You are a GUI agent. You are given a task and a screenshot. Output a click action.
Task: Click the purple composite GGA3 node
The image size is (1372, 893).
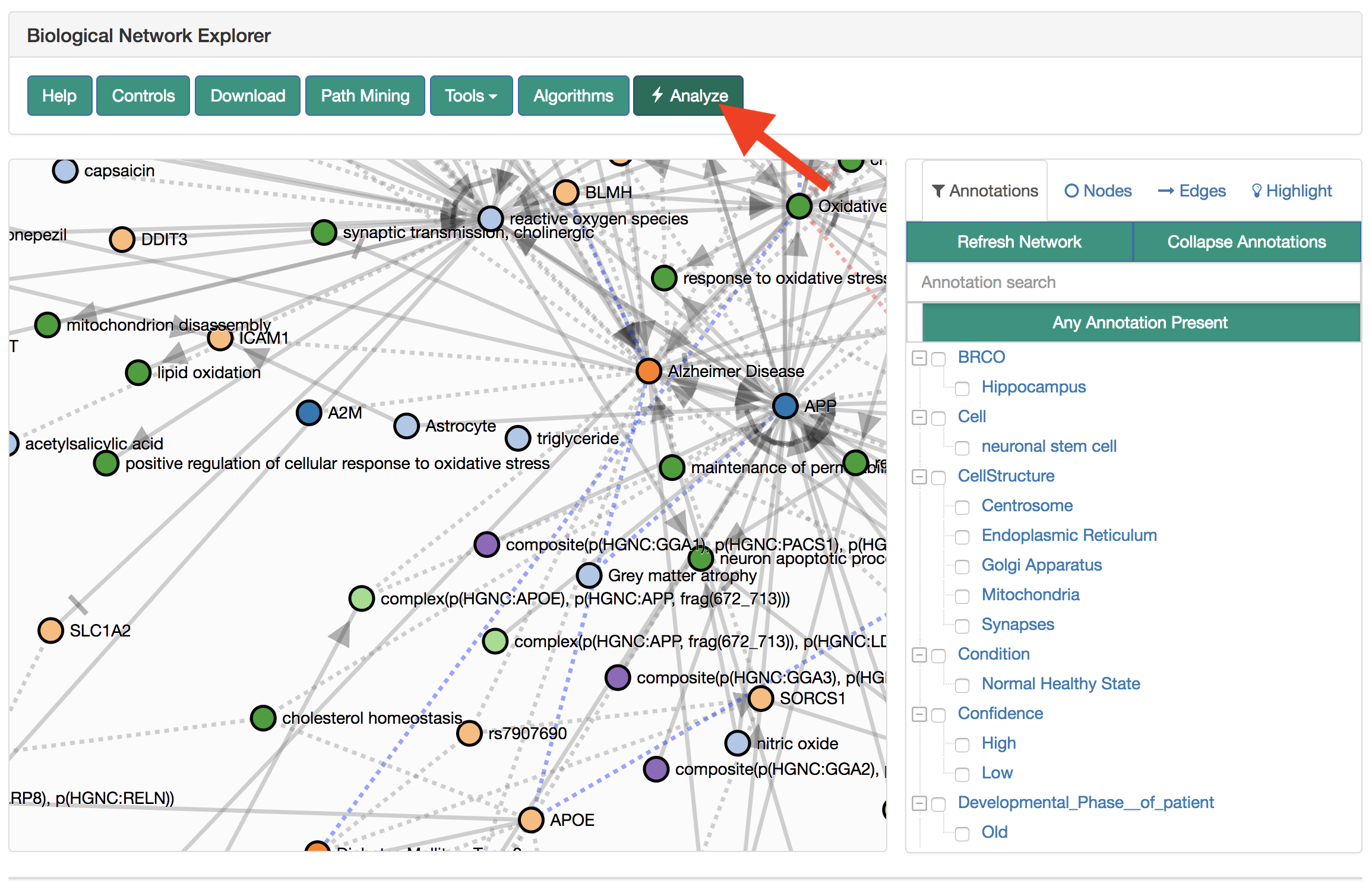click(x=618, y=677)
